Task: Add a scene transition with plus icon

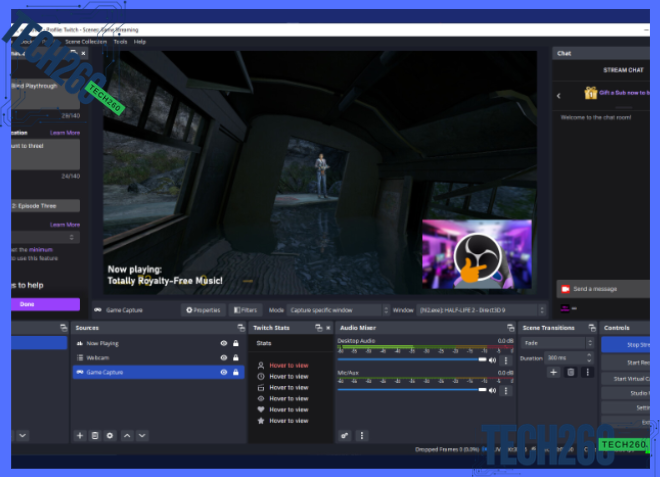Action: click(x=553, y=372)
